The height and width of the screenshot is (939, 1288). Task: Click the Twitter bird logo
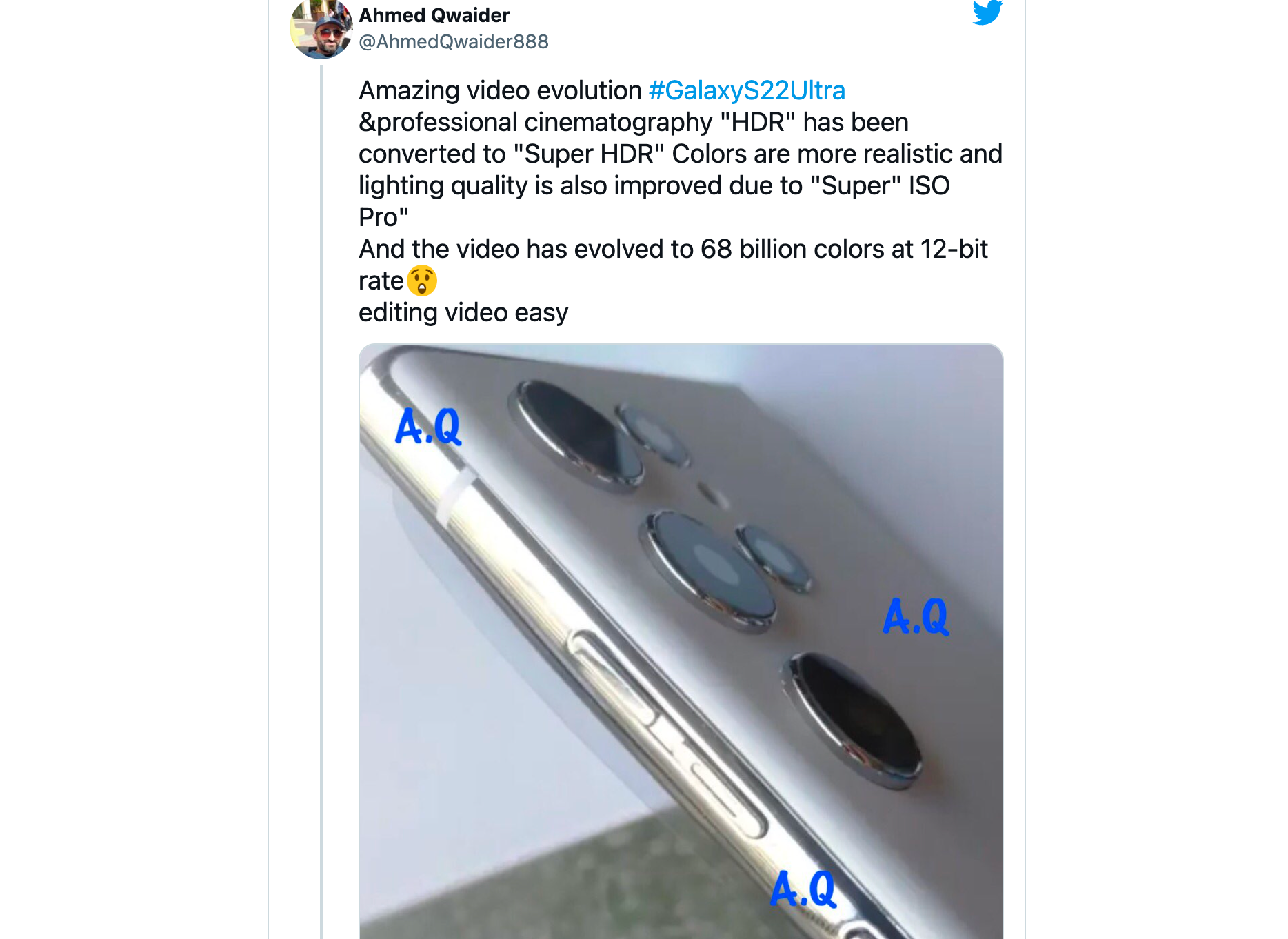pyautogui.click(x=987, y=12)
